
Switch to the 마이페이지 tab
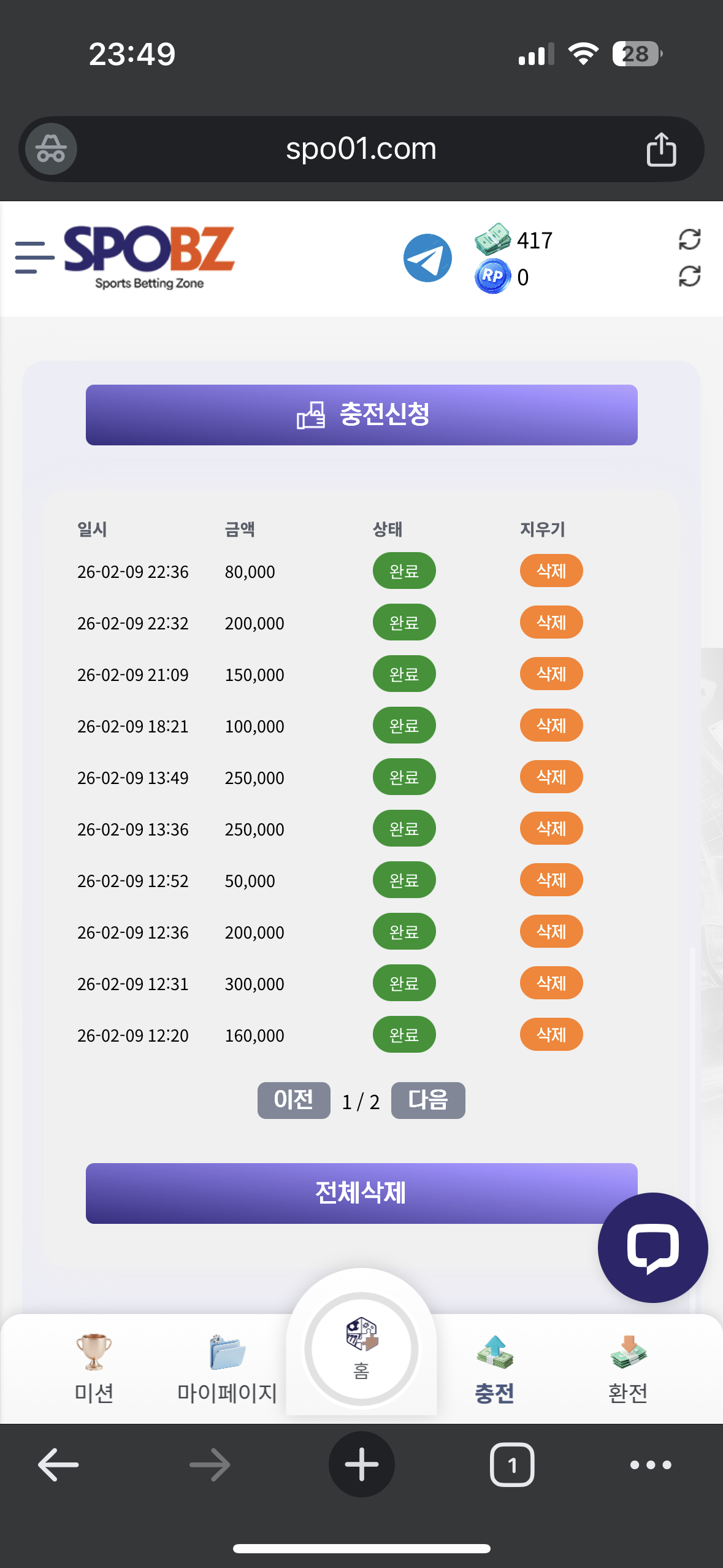(227, 1368)
